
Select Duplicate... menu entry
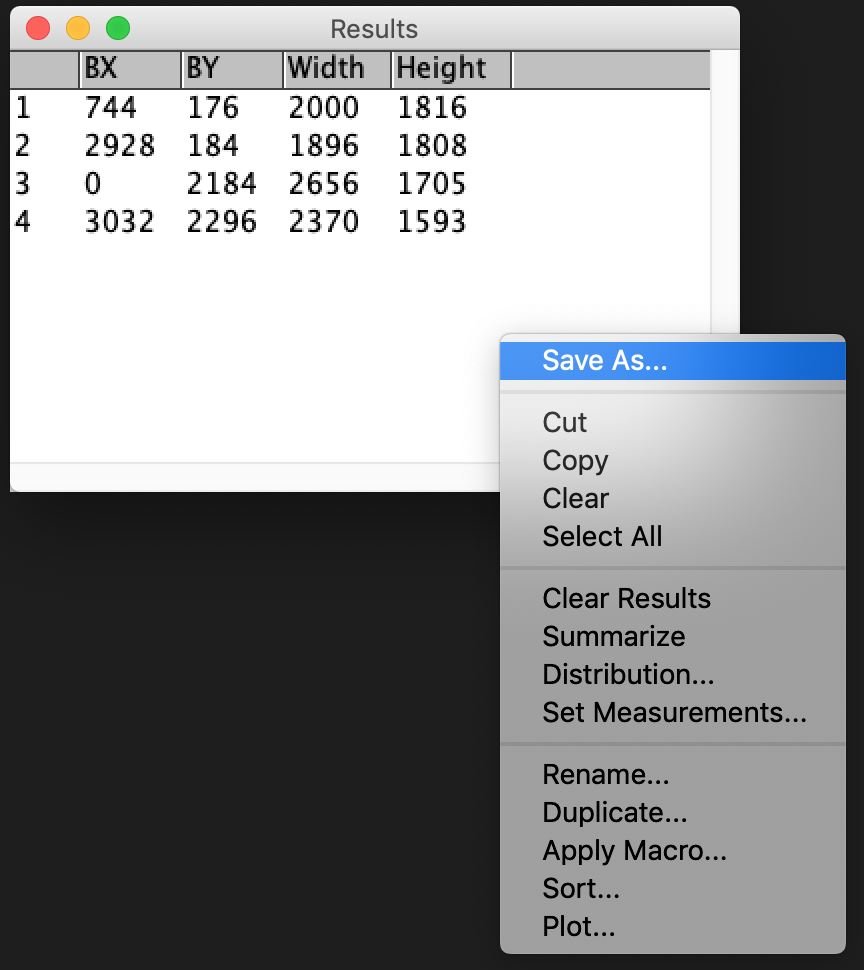[x=615, y=813]
